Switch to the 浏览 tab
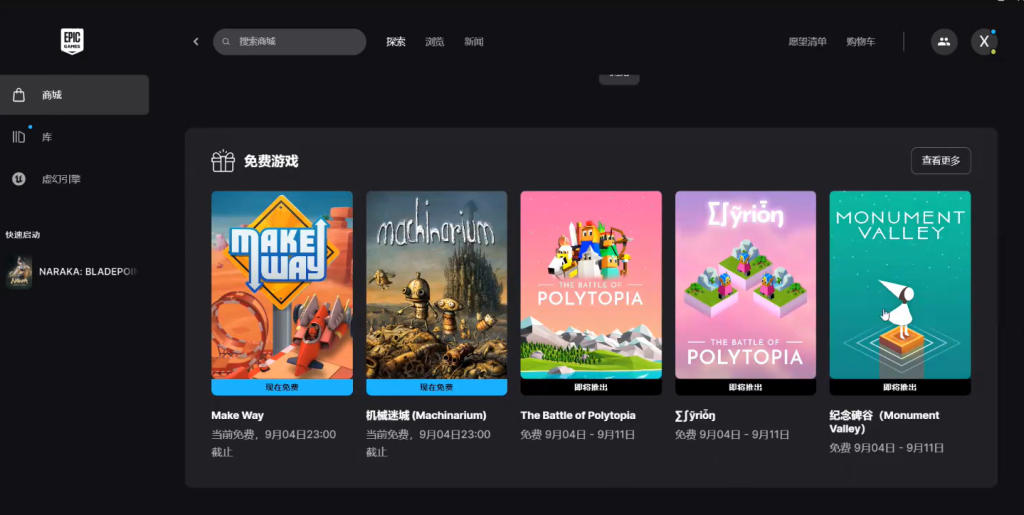 point(434,42)
